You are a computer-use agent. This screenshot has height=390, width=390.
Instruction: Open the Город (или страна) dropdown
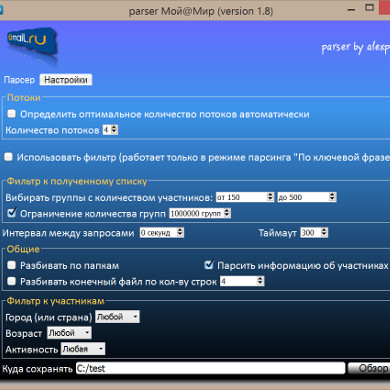pyautogui.click(x=117, y=317)
